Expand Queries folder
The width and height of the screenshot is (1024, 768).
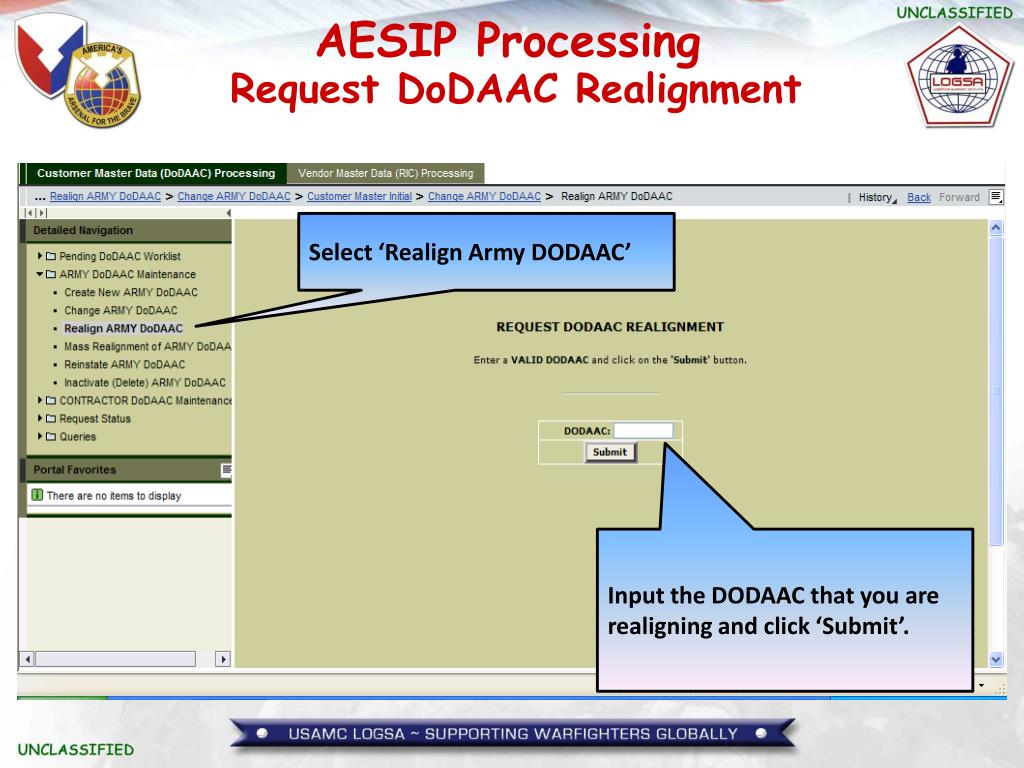coord(40,436)
